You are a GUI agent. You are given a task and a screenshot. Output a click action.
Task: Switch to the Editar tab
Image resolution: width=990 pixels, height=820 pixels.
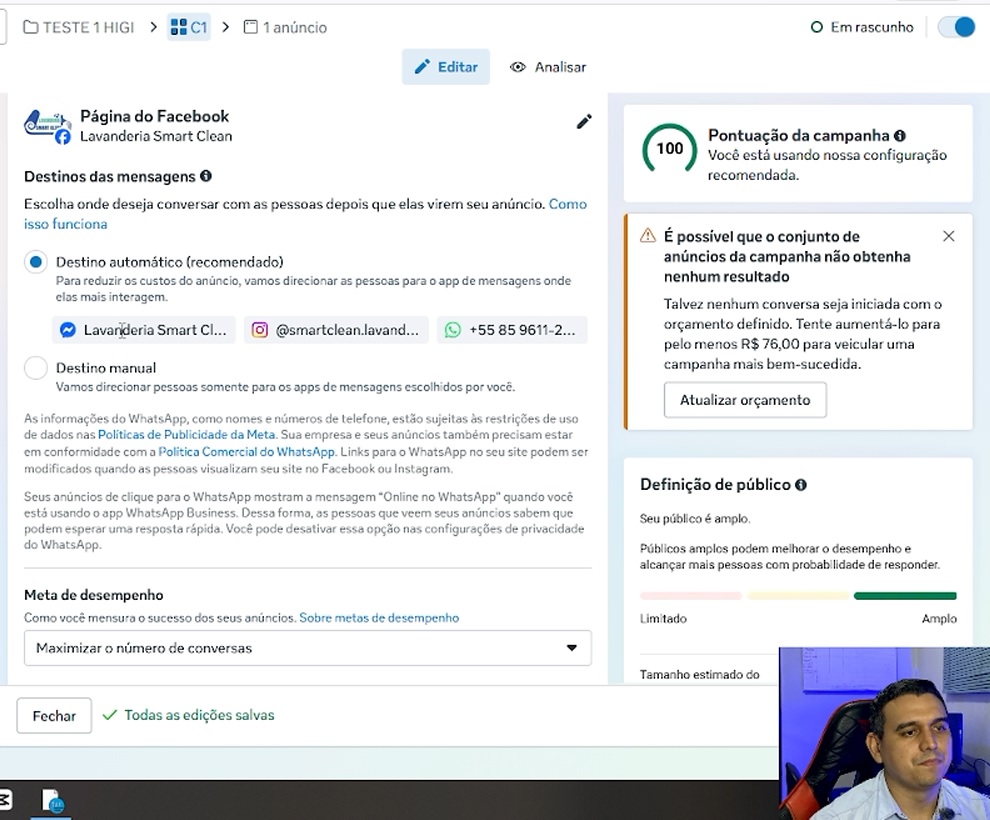(446, 67)
